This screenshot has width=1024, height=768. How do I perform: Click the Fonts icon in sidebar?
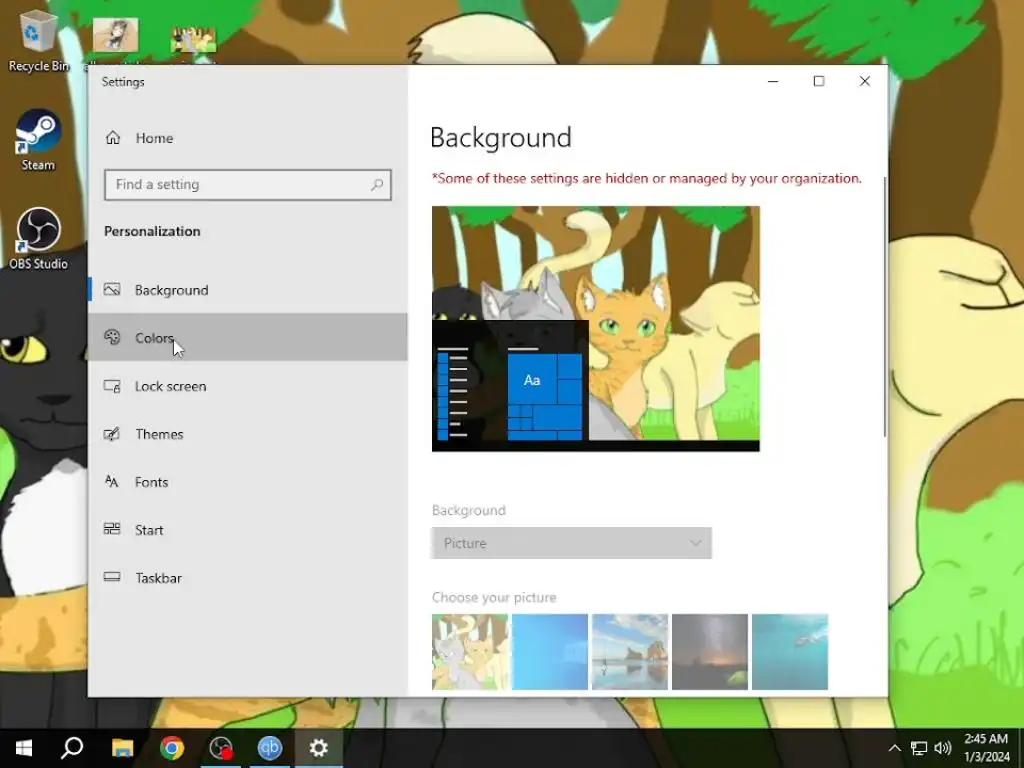(x=112, y=482)
